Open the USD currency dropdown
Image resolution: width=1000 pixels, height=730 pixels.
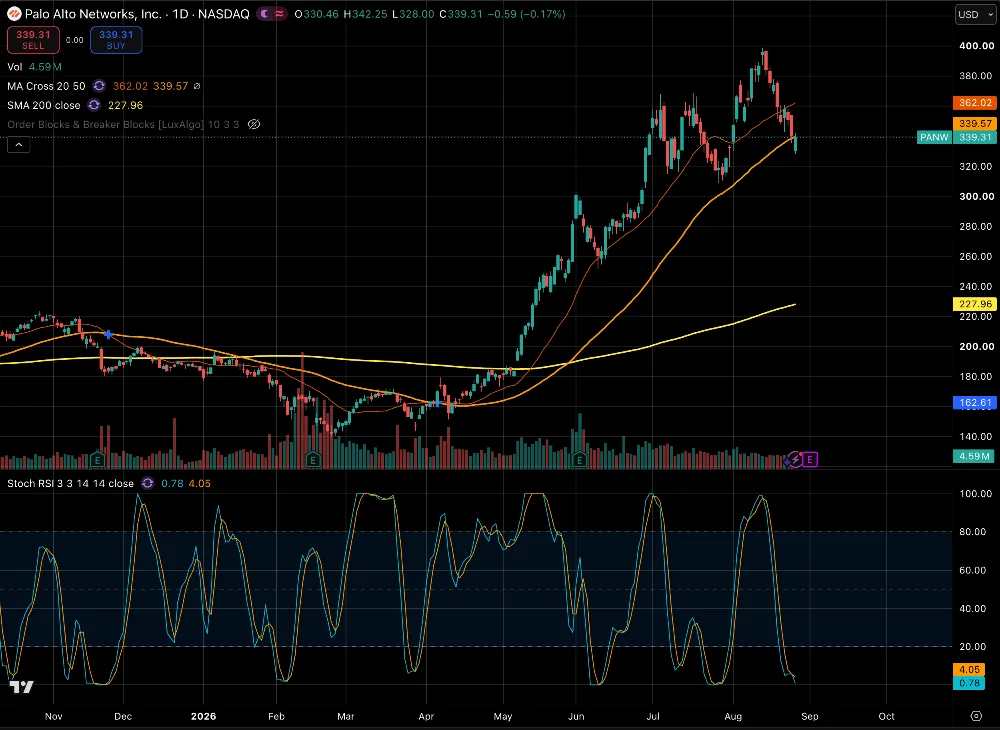tap(975, 14)
